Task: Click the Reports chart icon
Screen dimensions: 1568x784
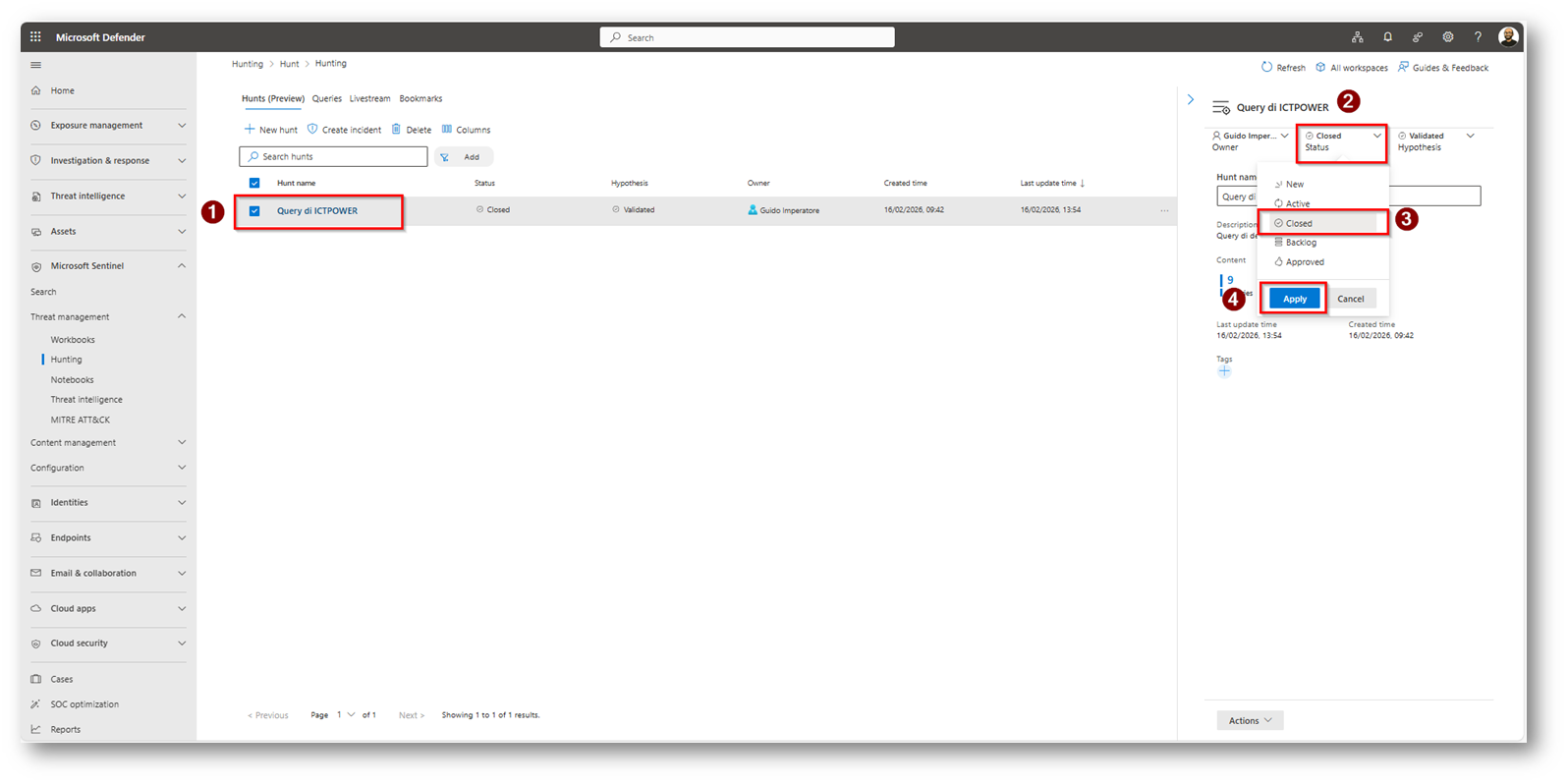Action: tap(36, 729)
